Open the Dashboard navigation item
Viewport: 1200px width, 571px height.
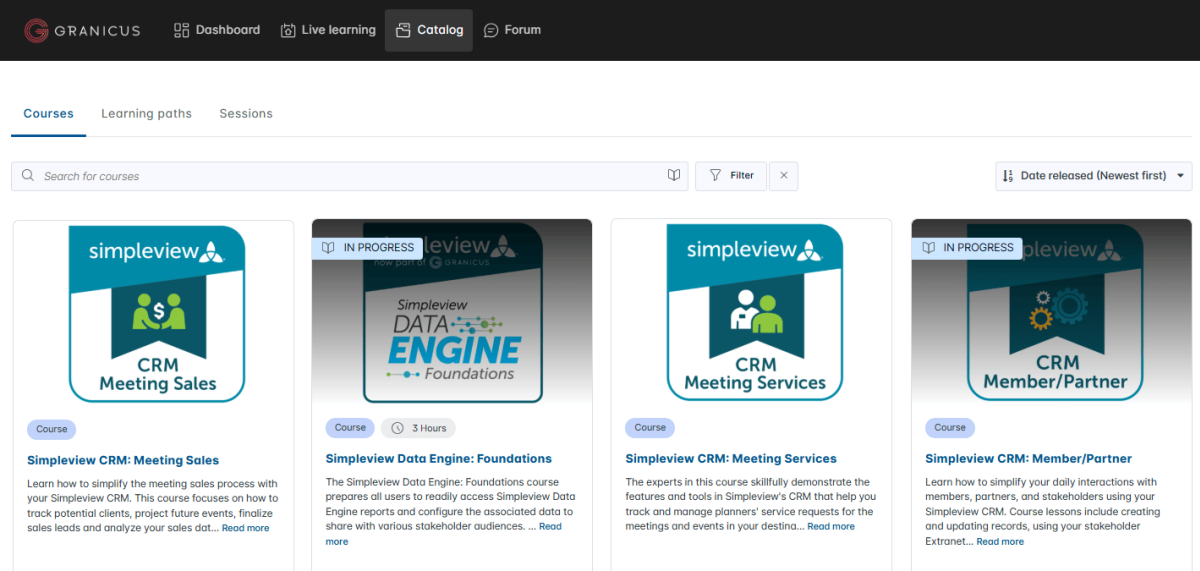tap(217, 30)
